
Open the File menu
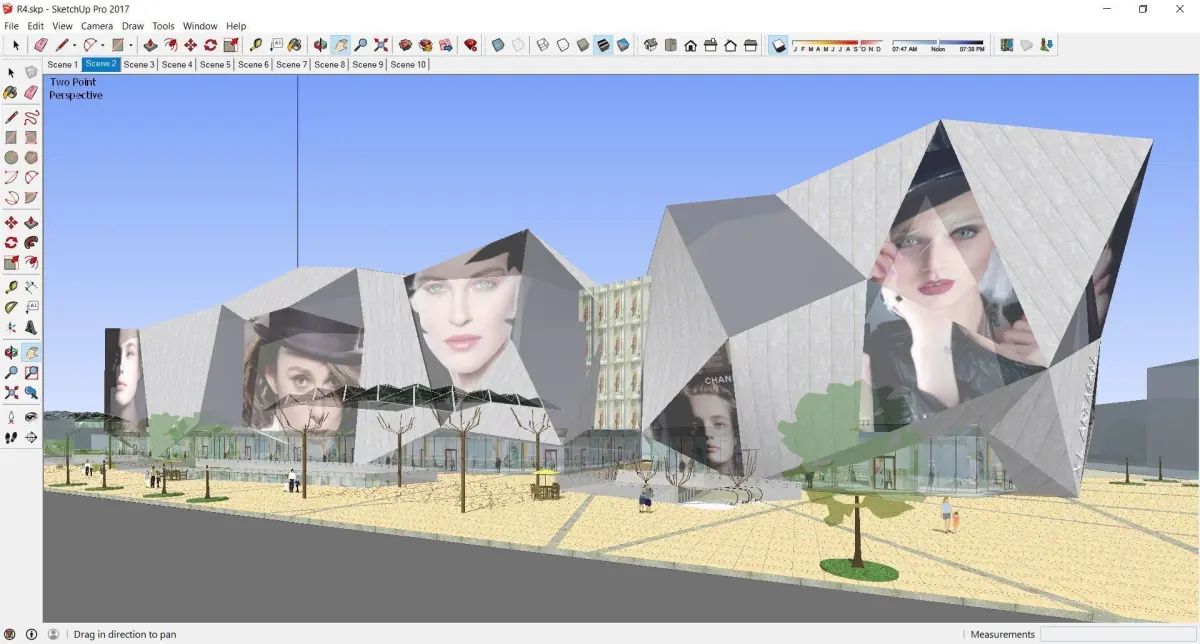pyautogui.click(x=12, y=26)
